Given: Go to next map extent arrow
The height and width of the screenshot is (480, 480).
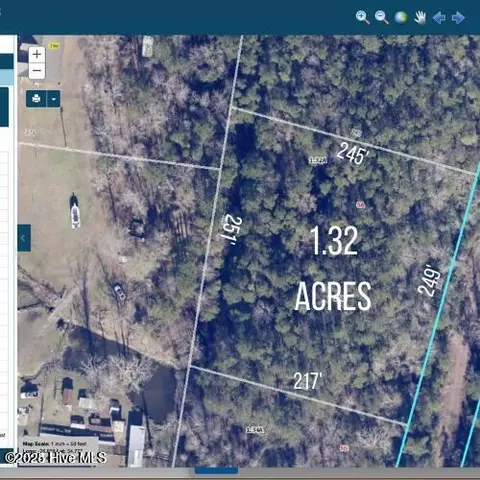Looking at the screenshot, I should (458, 17).
